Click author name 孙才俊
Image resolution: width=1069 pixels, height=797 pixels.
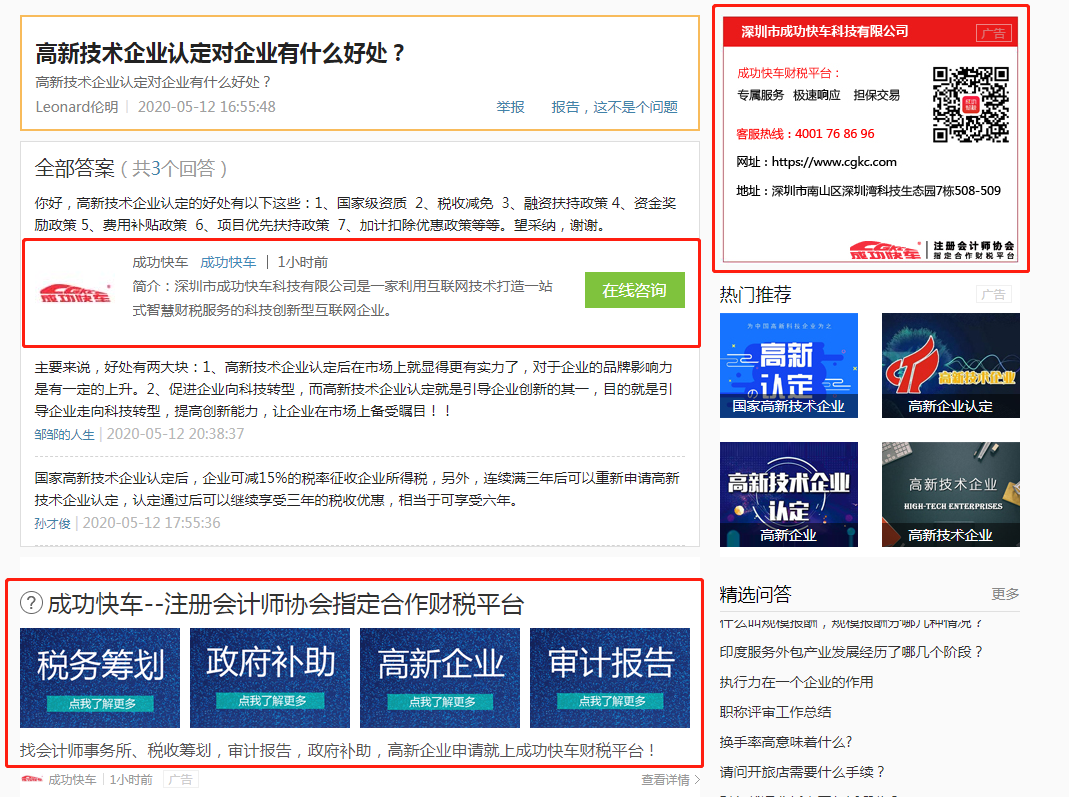click(x=52, y=523)
